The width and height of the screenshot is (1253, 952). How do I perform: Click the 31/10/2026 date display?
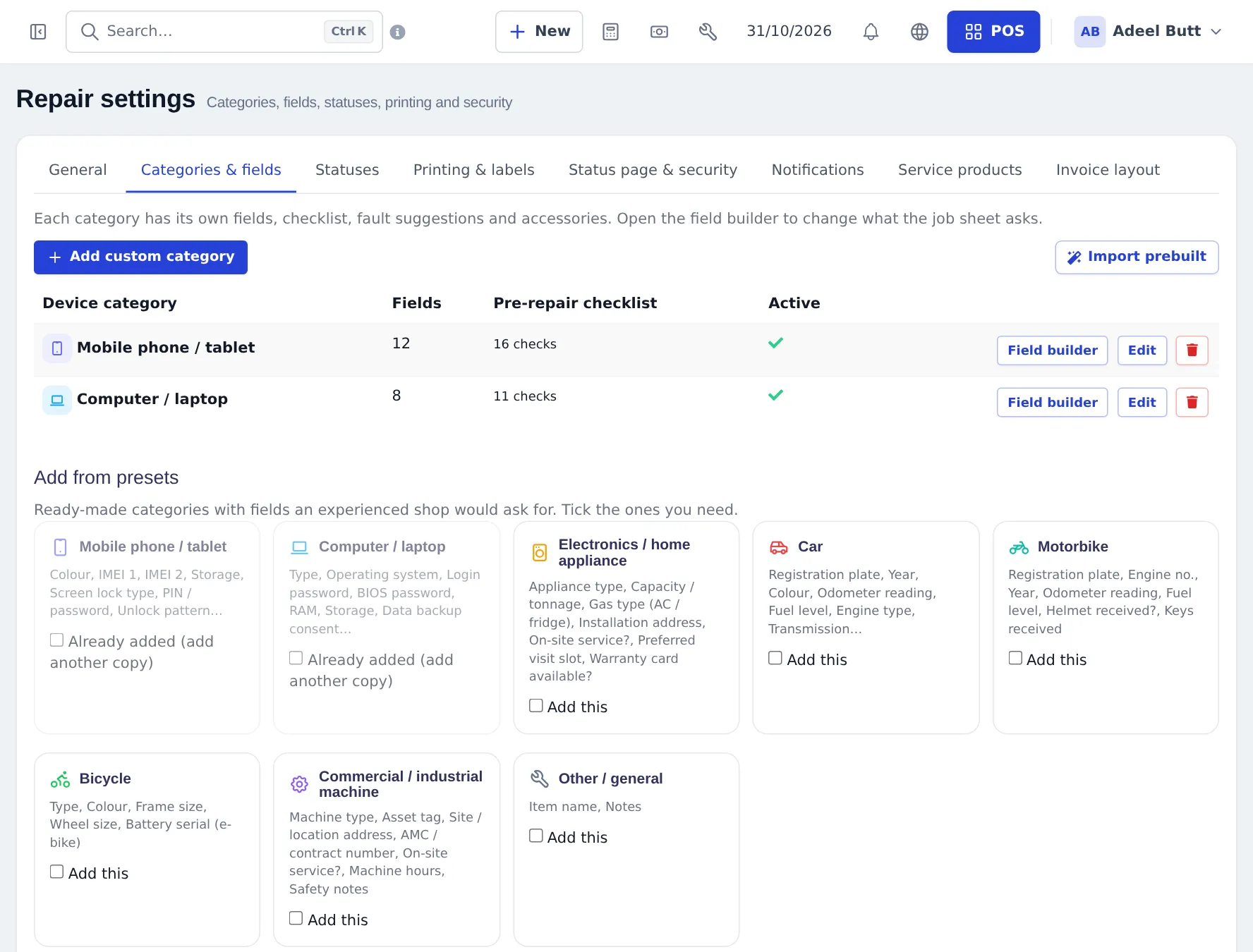pos(789,32)
